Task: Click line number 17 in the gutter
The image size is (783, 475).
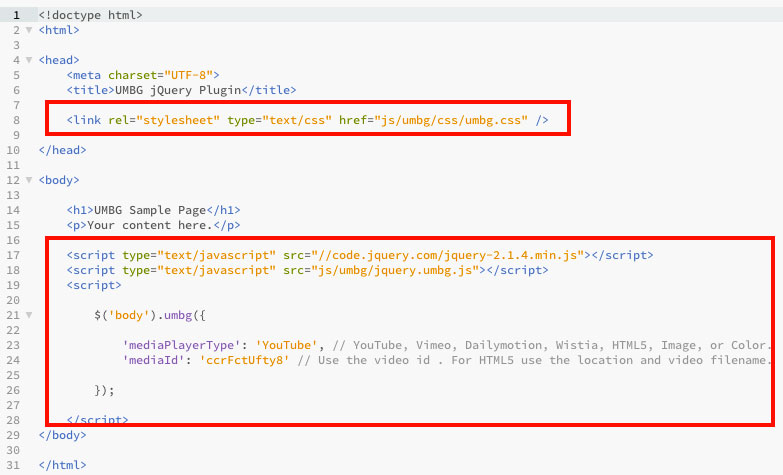Action: (x=13, y=255)
